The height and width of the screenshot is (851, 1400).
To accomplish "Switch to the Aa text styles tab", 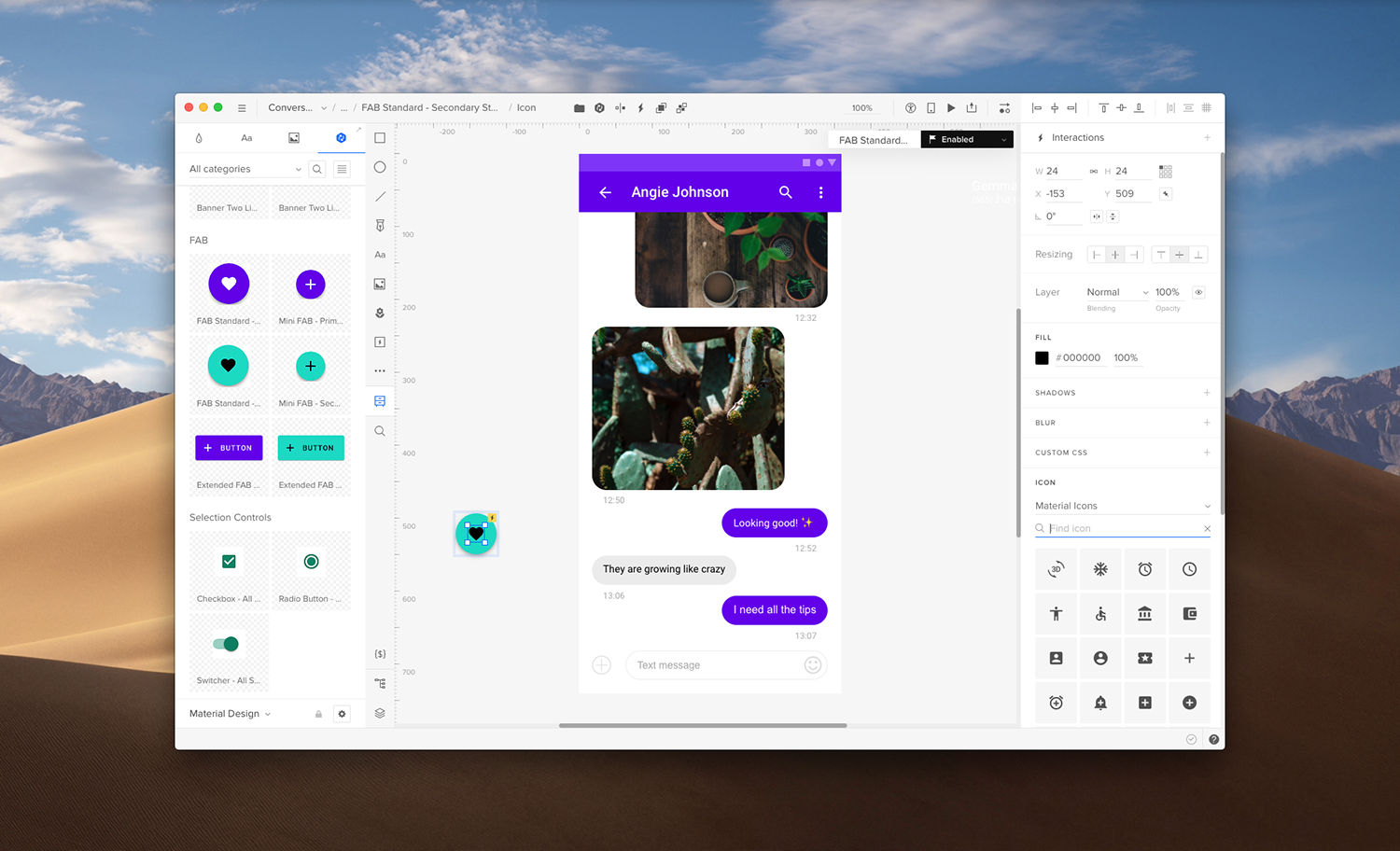I will [246, 138].
